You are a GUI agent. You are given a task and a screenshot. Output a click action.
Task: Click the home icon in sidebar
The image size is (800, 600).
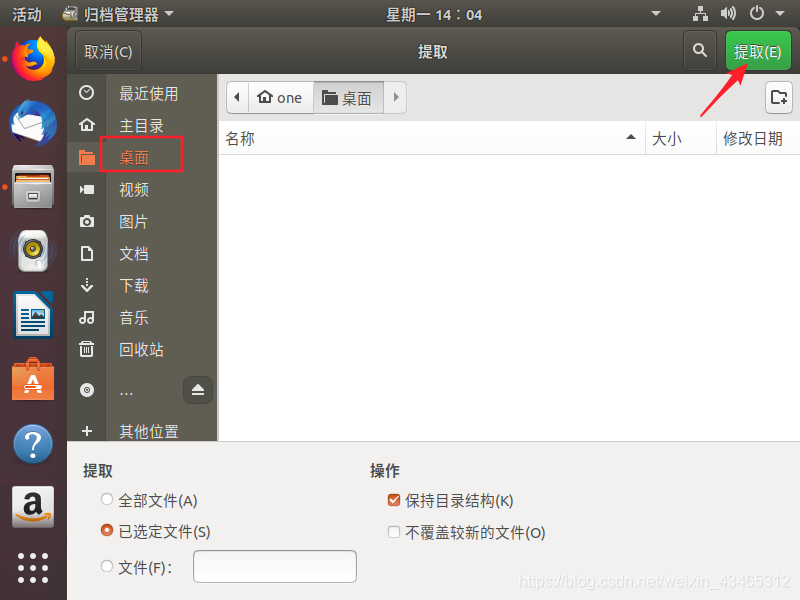point(87,125)
